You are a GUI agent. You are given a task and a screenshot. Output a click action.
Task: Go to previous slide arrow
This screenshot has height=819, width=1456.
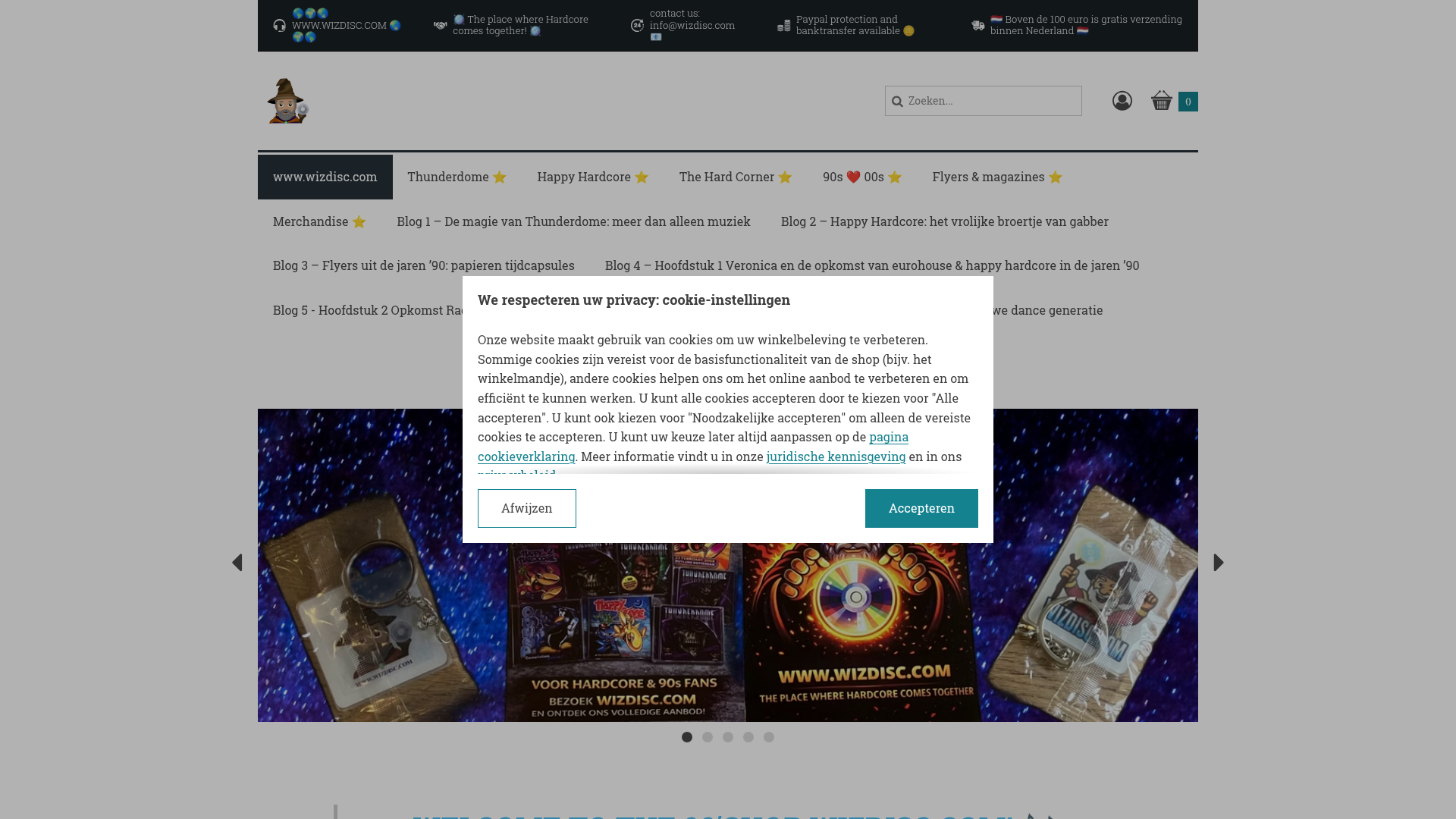[x=237, y=563]
